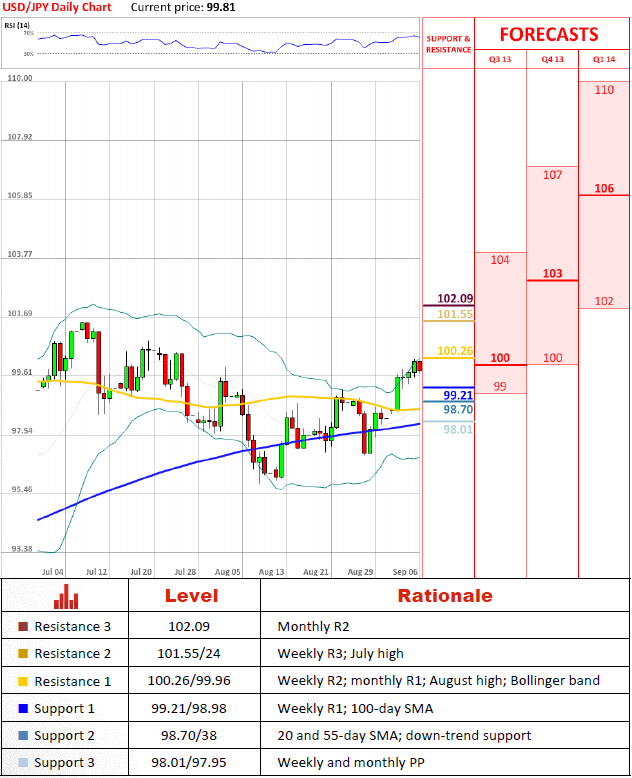Click the 'Aug 21' date axis label
This screenshot has height=778, width=632.
coord(316,572)
